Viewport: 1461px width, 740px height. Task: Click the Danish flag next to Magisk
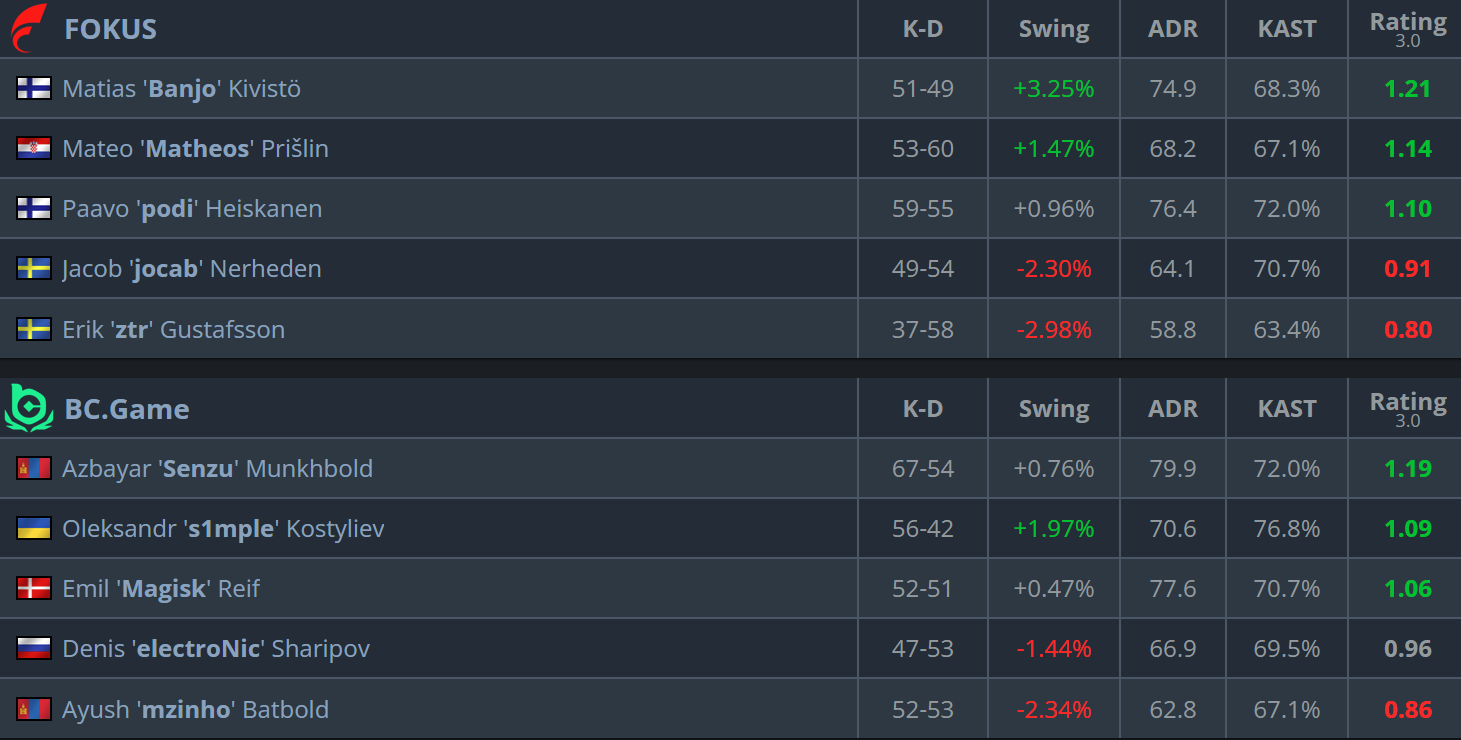click(34, 588)
